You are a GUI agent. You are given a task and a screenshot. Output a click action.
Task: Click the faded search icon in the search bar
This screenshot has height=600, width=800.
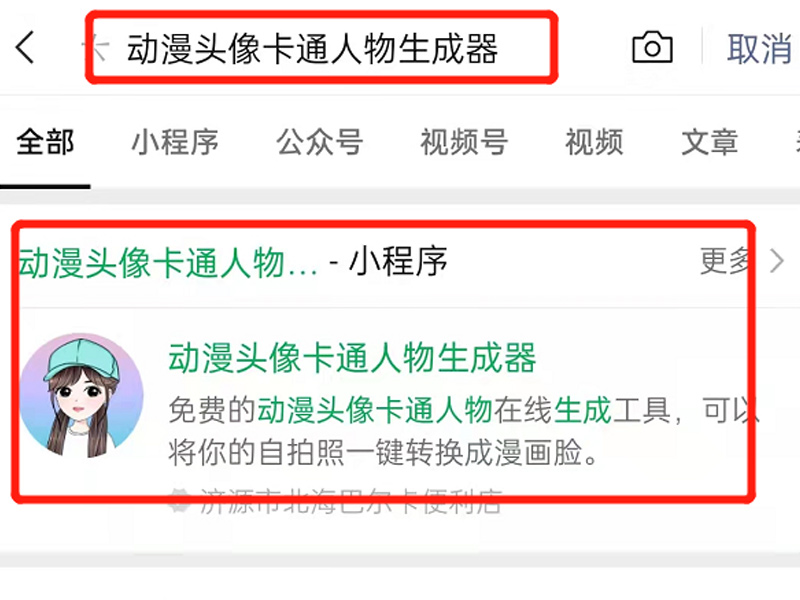(97, 48)
